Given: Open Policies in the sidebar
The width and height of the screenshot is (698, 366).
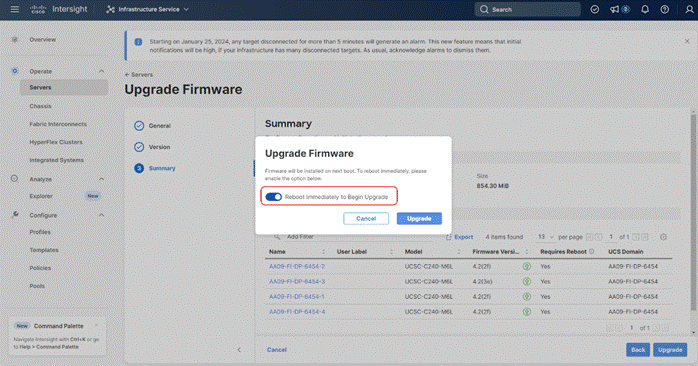Looking at the screenshot, I should pyautogui.click(x=40, y=268).
